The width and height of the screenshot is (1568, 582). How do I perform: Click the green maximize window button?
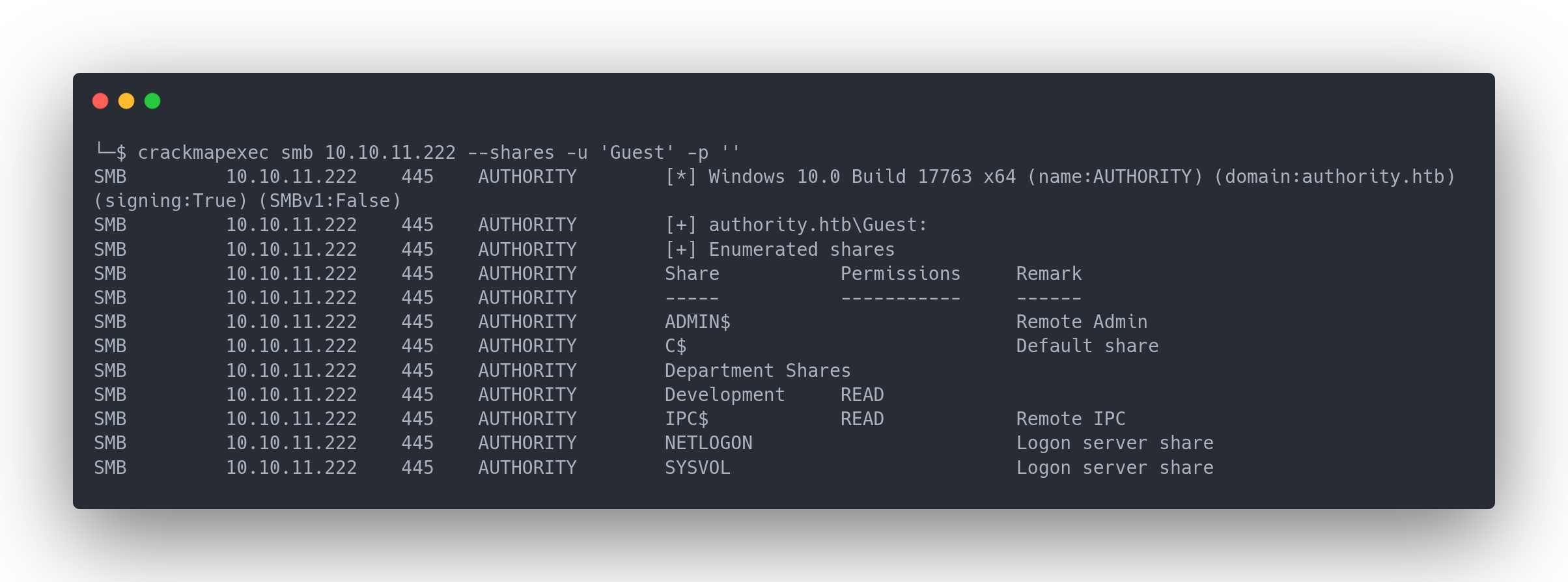[x=152, y=101]
